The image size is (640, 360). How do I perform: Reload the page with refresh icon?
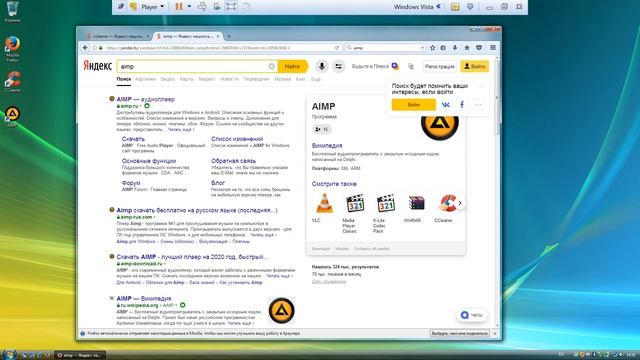click(x=337, y=48)
